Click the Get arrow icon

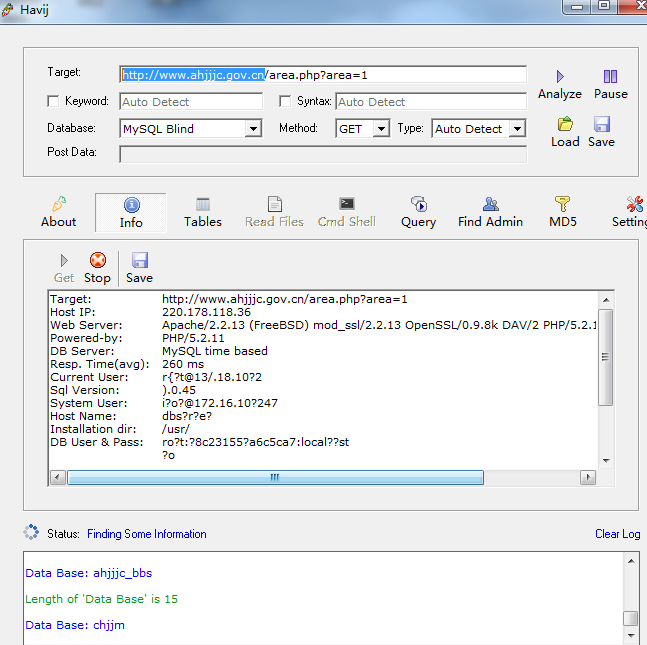[64, 260]
